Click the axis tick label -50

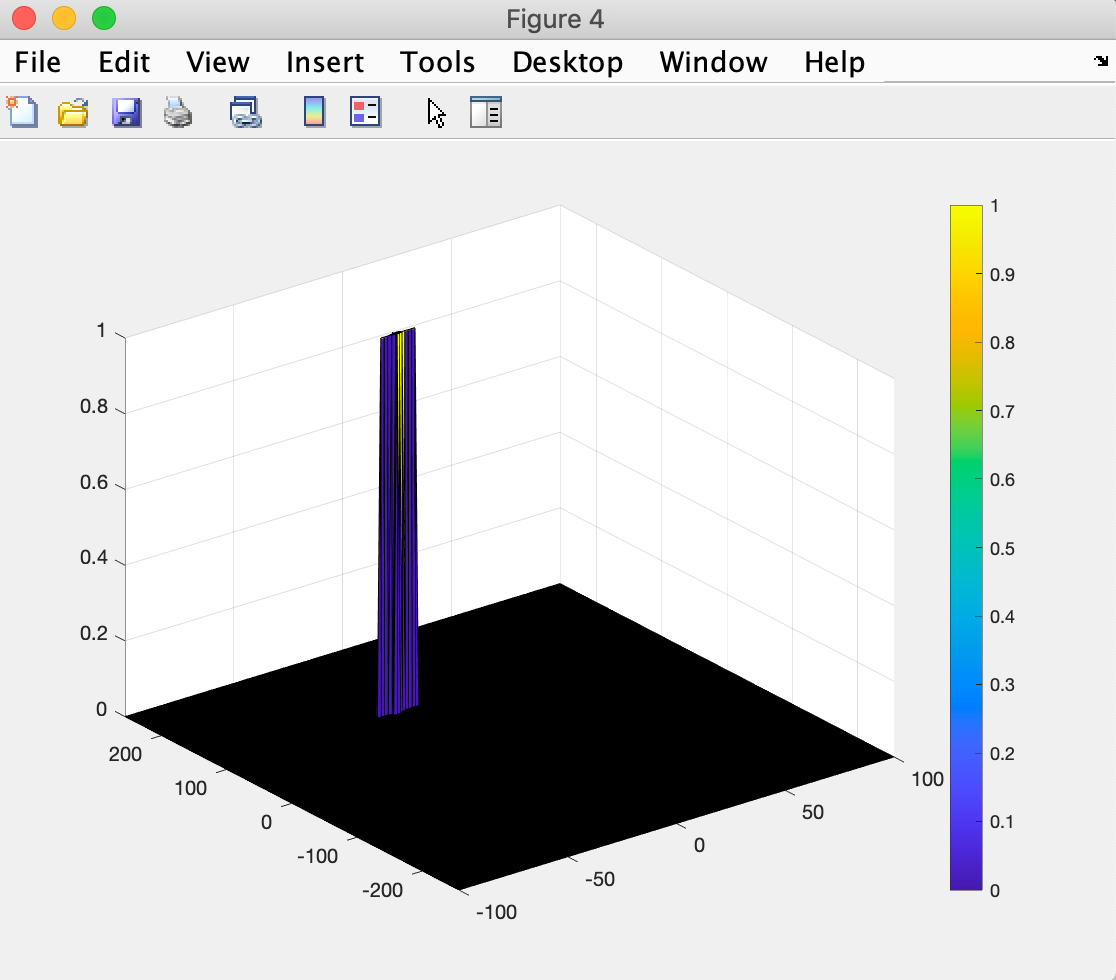pos(599,880)
